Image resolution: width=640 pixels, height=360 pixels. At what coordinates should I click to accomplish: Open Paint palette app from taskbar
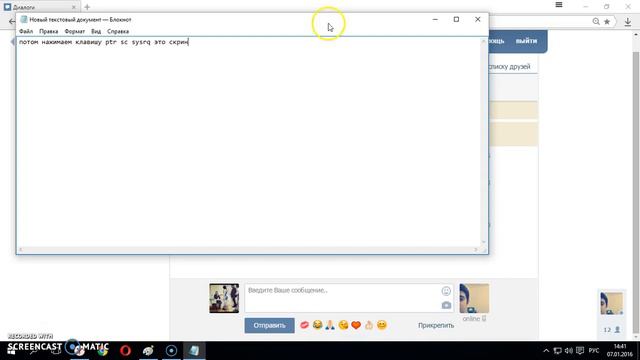point(148,351)
